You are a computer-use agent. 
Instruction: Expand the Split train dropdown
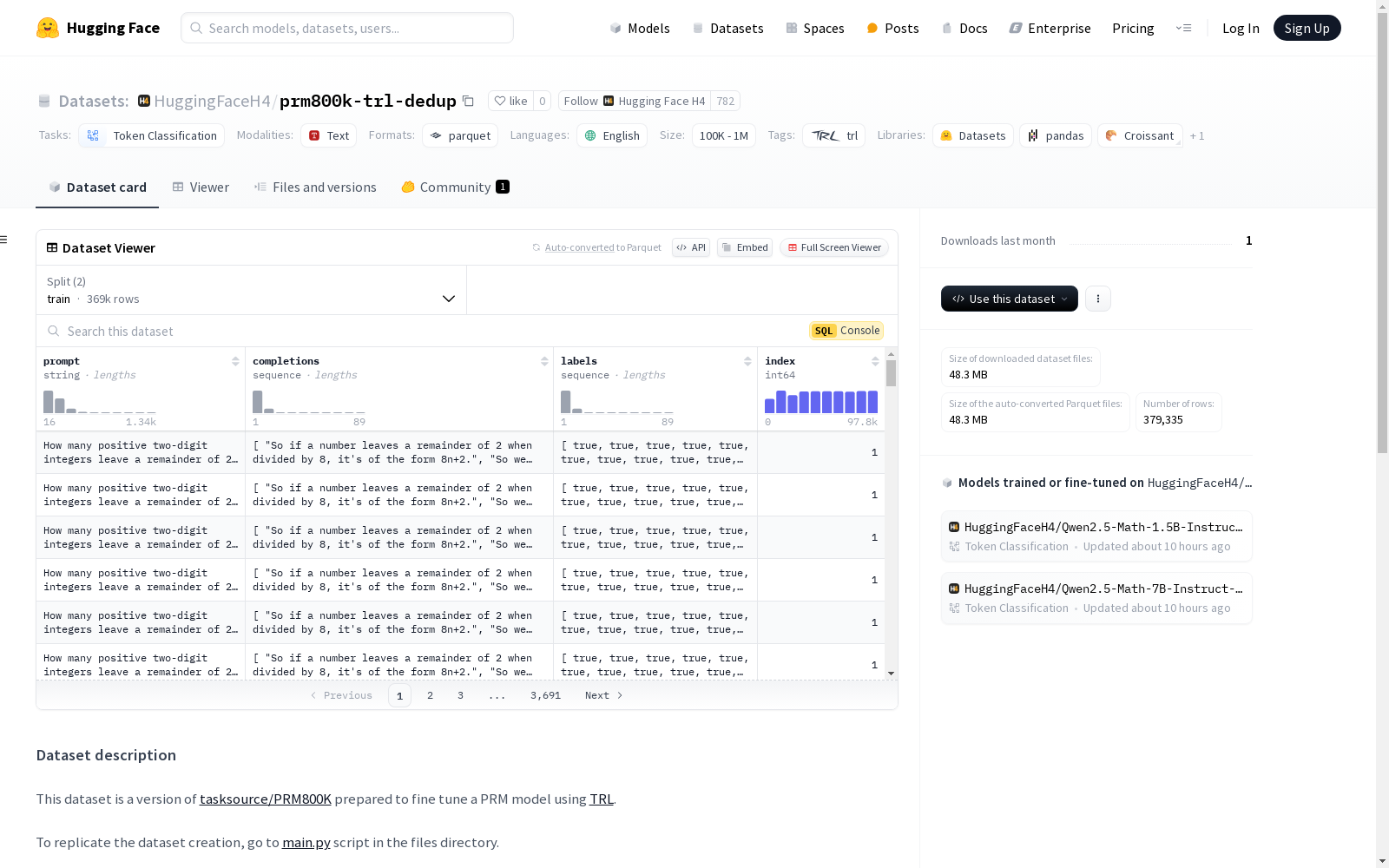(252, 290)
